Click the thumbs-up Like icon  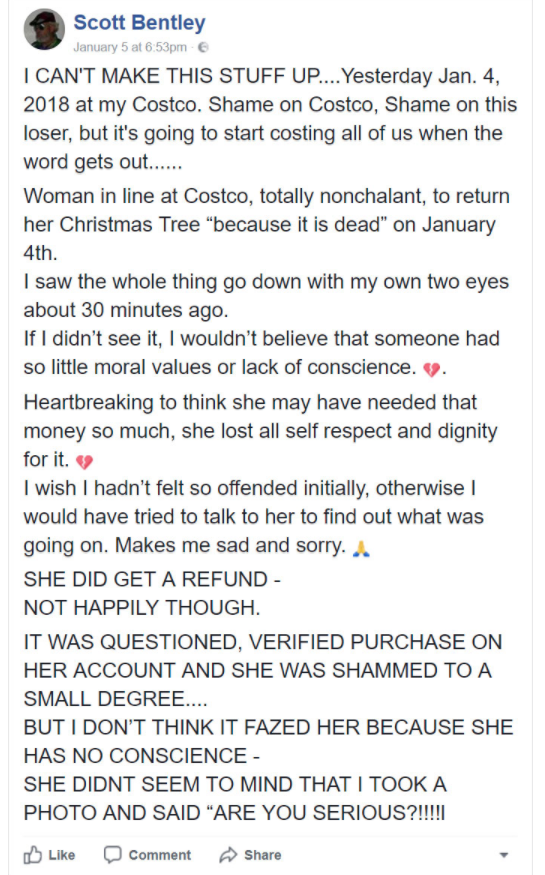(32, 854)
